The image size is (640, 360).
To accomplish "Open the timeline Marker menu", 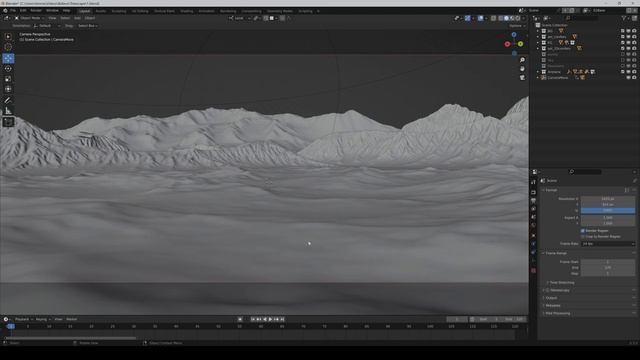I will (71, 320).
